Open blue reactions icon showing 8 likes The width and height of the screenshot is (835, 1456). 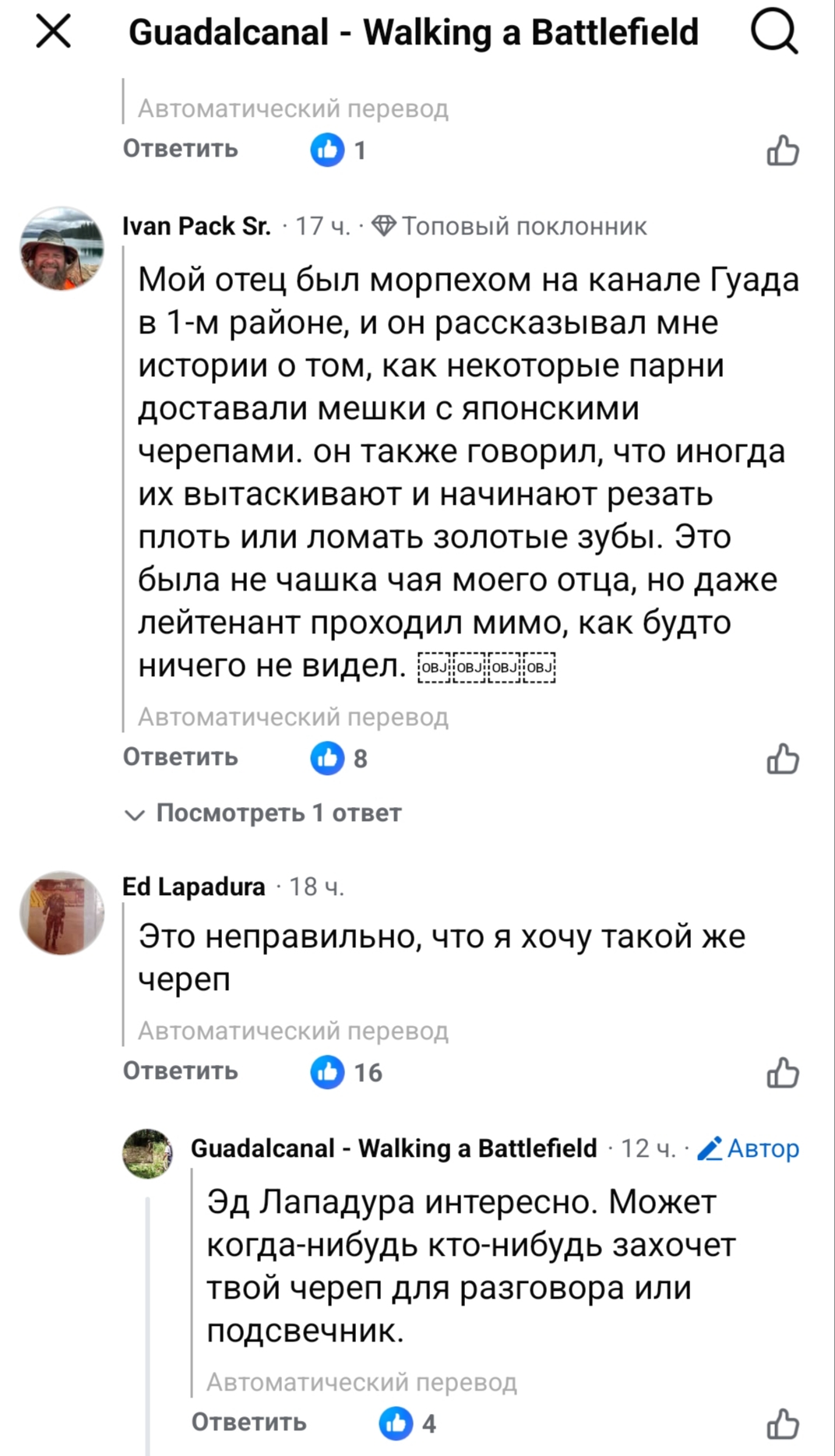327,759
